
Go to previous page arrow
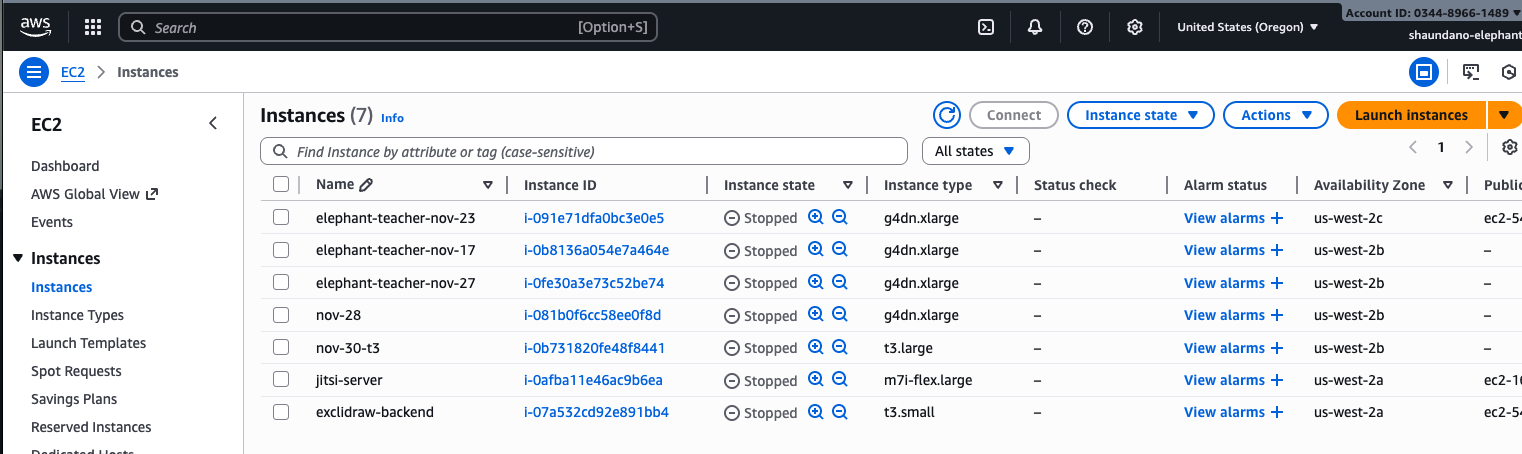(1413, 148)
